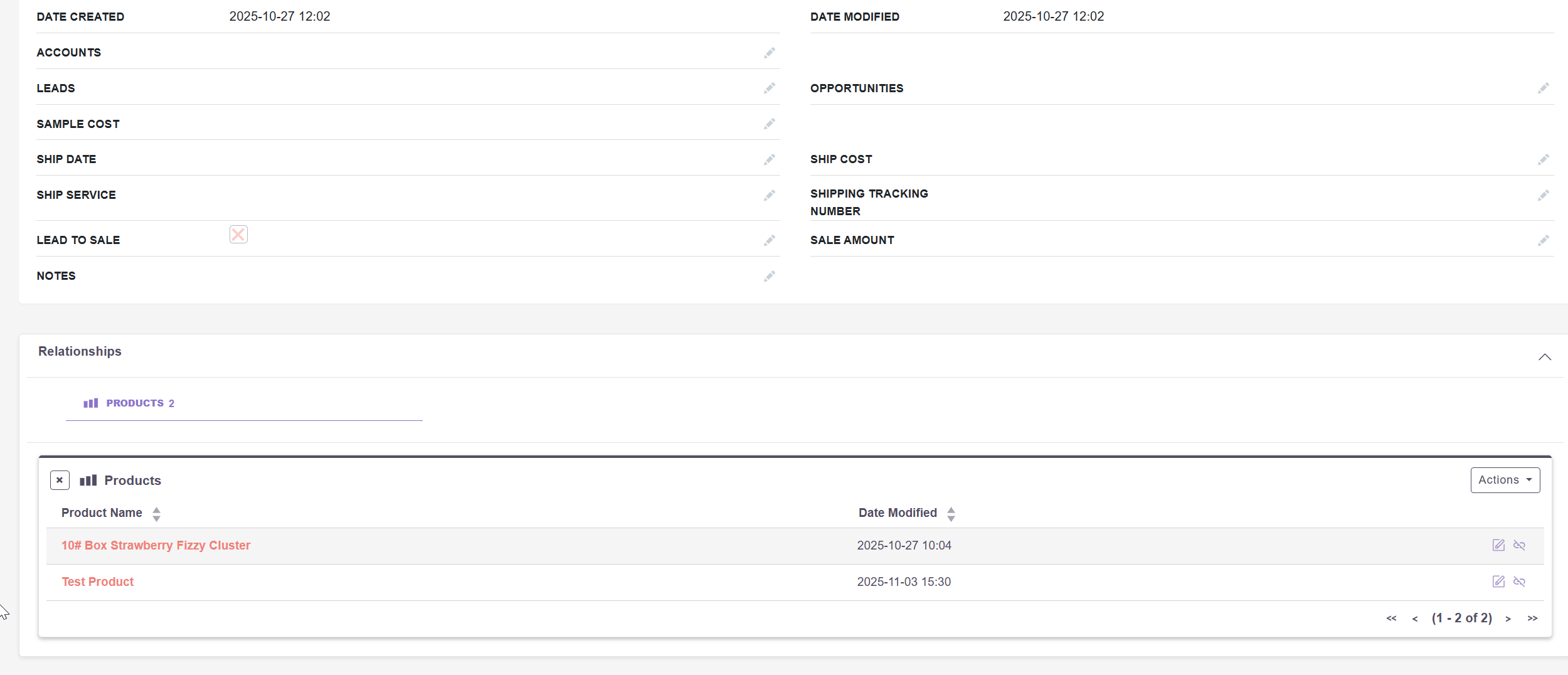Viewport: 1568px width, 675px height.
Task: Unlink the 10# Box Strawberry Fizzy Cluster
Action: point(1519,545)
